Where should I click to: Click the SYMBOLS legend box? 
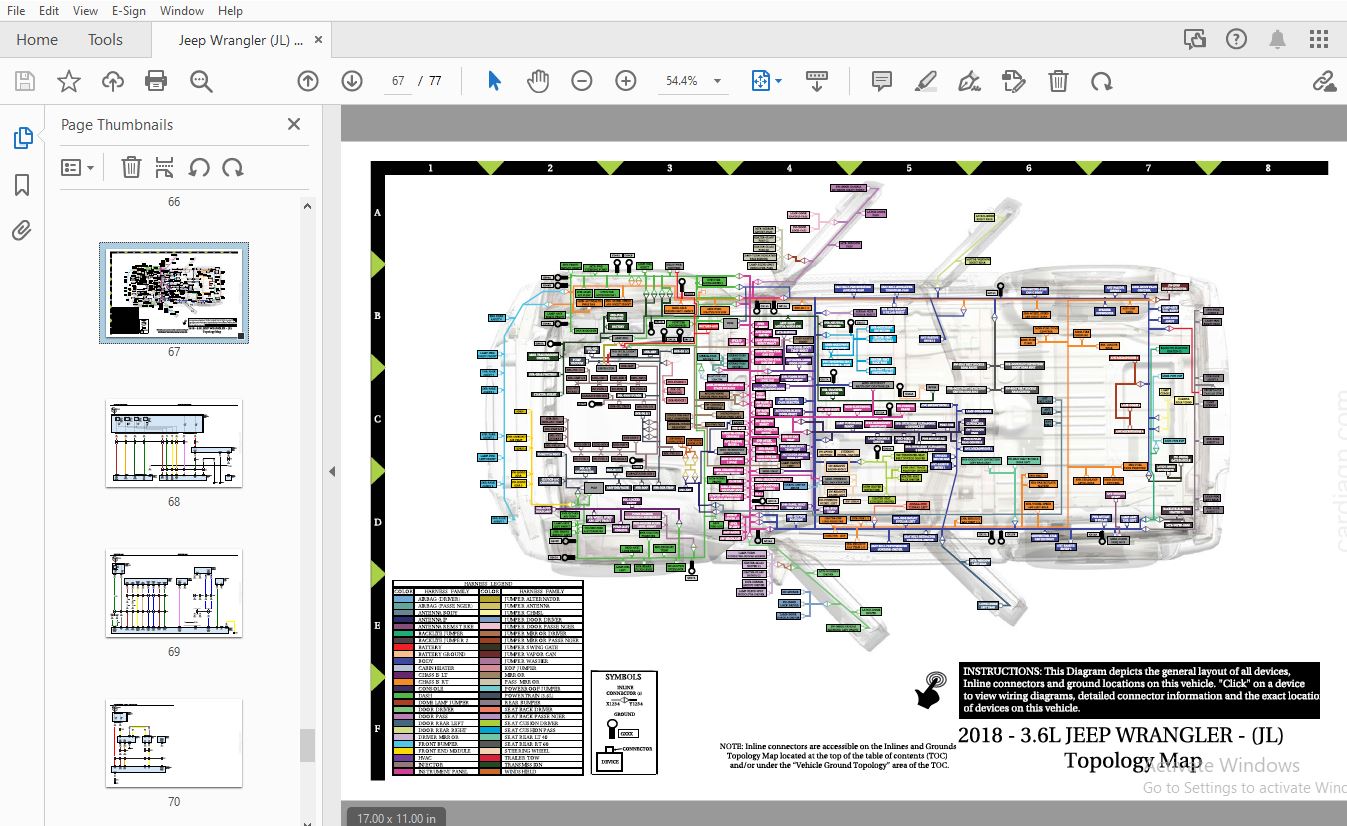point(624,722)
